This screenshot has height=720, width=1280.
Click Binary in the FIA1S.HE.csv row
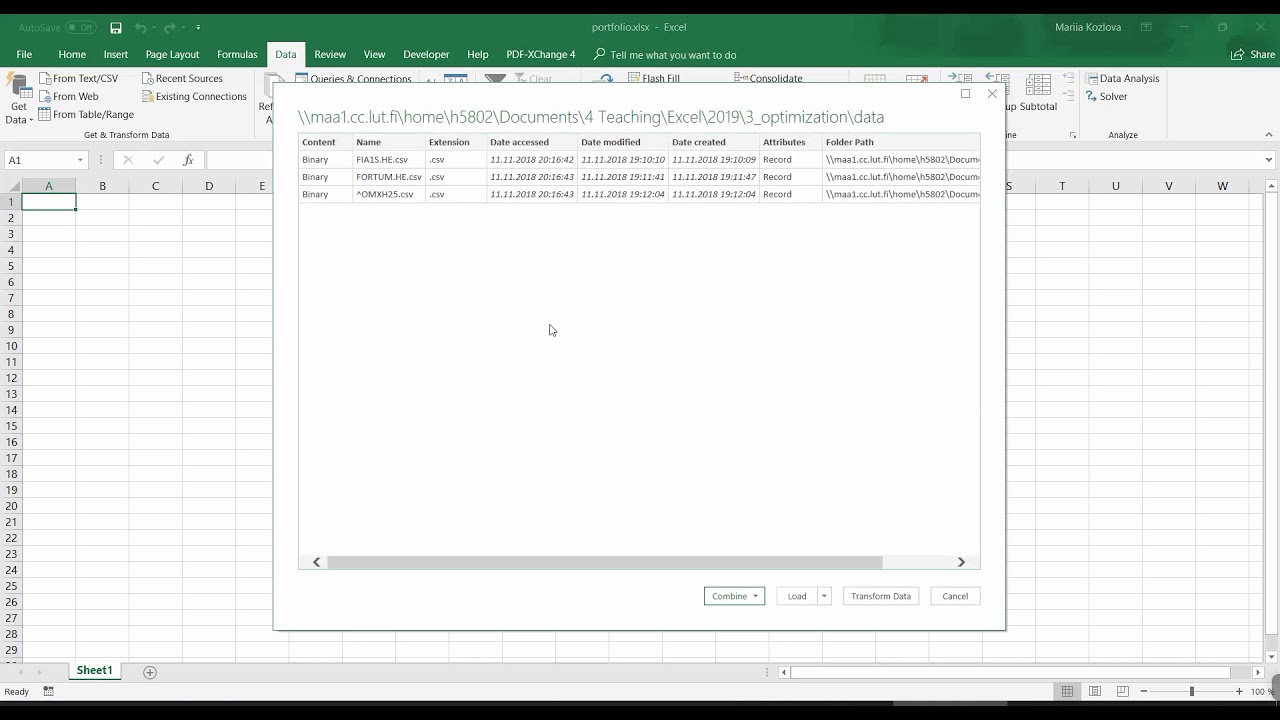click(x=315, y=160)
